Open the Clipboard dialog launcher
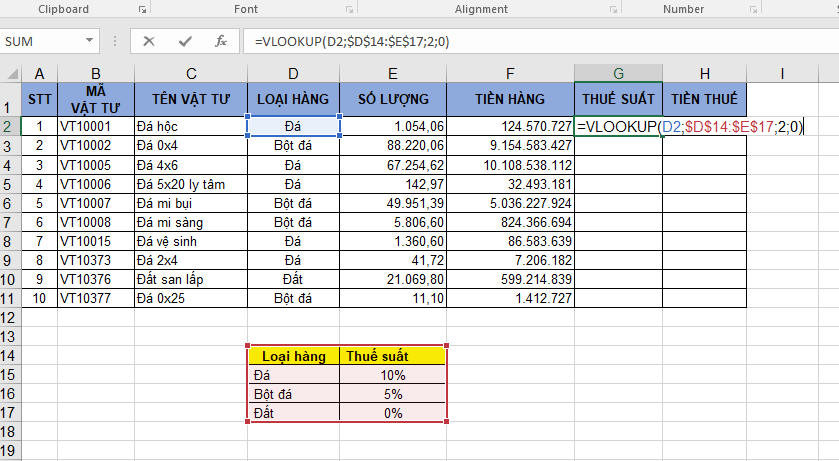Screen dimensions: 839x461 143,10
